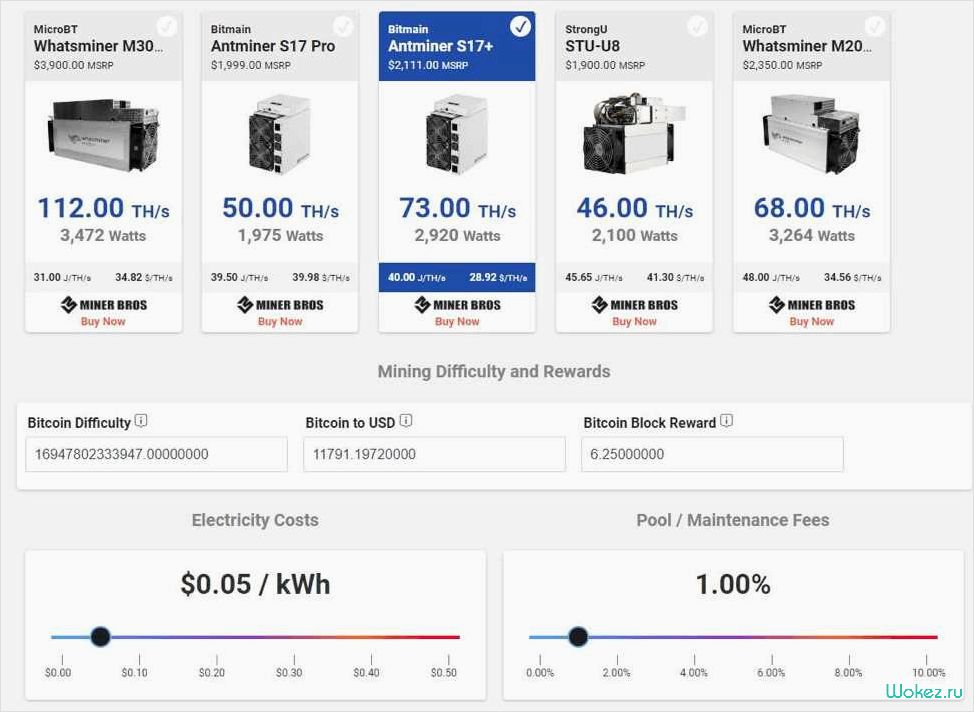
Task: Focus the Bitcoin Difficulty input field
Action: [x=157, y=454]
